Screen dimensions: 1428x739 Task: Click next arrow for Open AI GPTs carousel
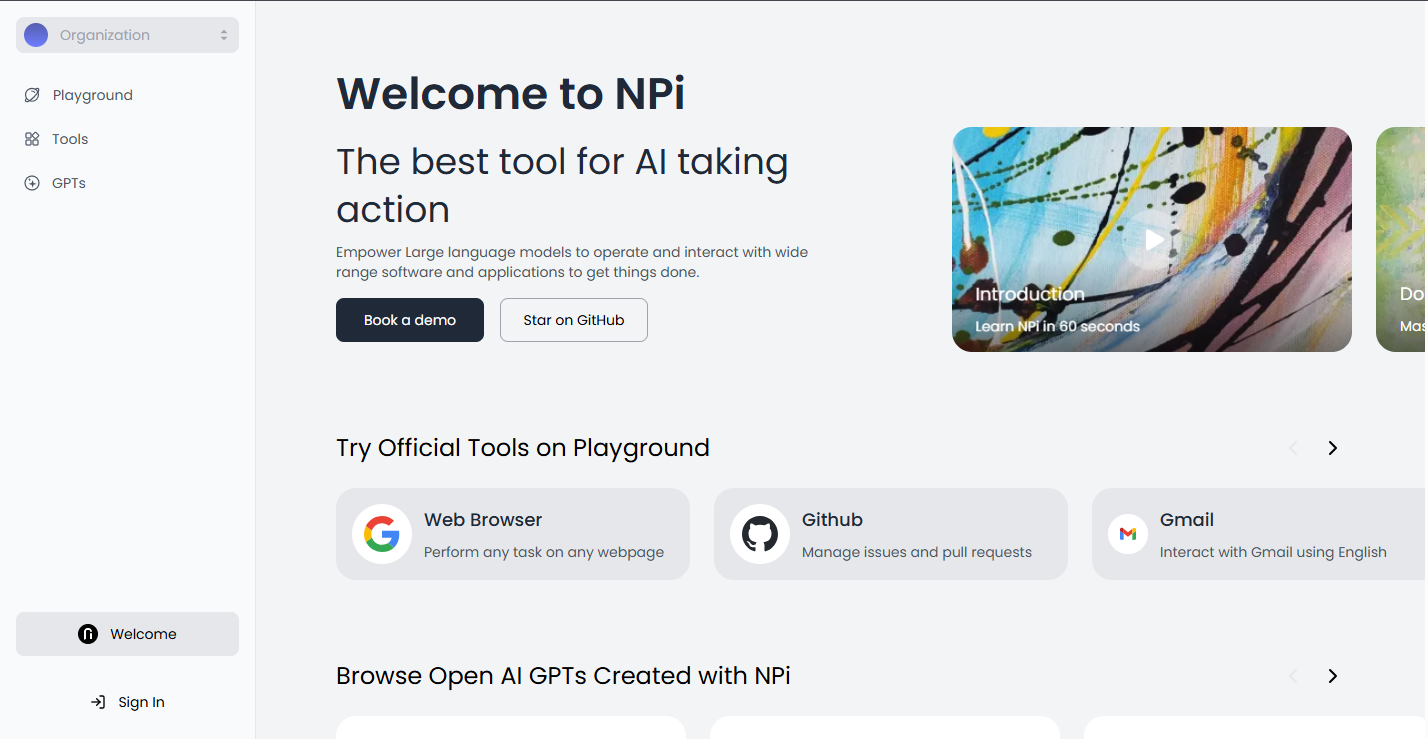click(1332, 676)
